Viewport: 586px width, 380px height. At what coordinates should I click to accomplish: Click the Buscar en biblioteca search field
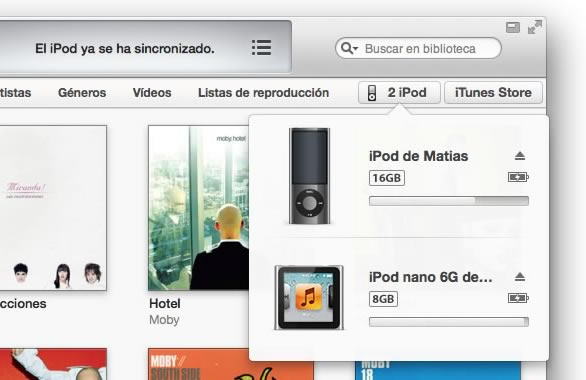pyautogui.click(x=418, y=48)
